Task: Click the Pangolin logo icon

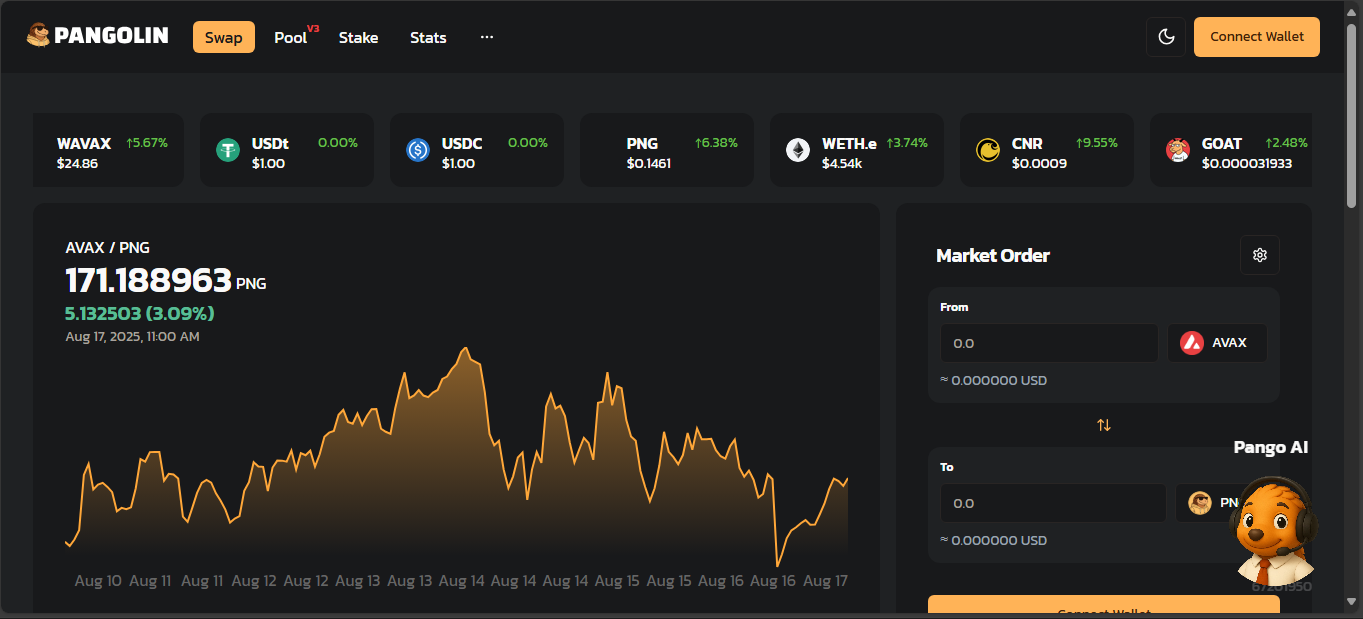Action: tap(38, 37)
